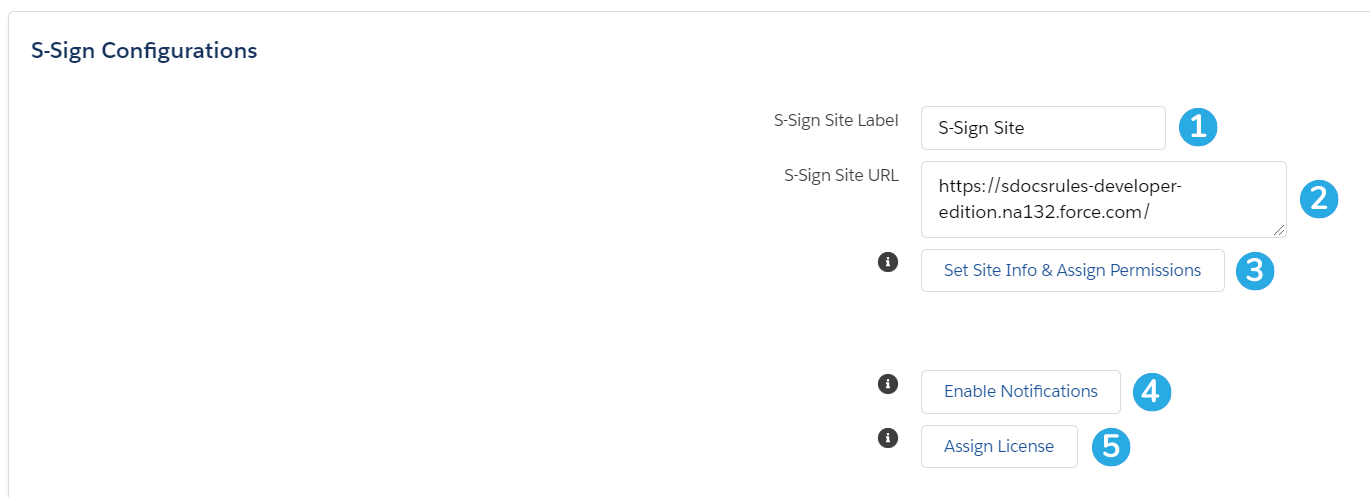Click the blue step 2 badge

[x=1318, y=198]
